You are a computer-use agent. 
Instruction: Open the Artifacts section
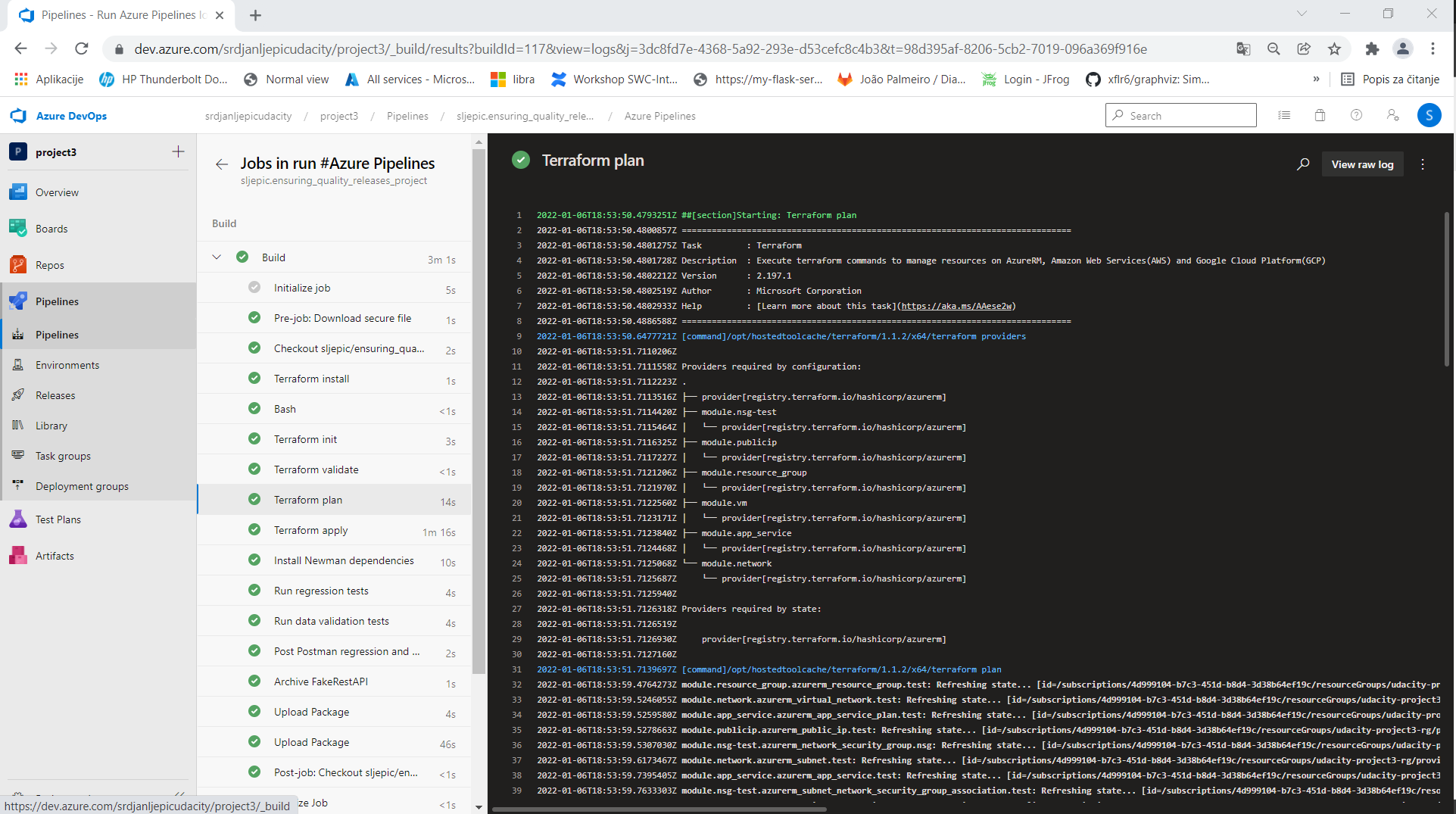pos(54,555)
